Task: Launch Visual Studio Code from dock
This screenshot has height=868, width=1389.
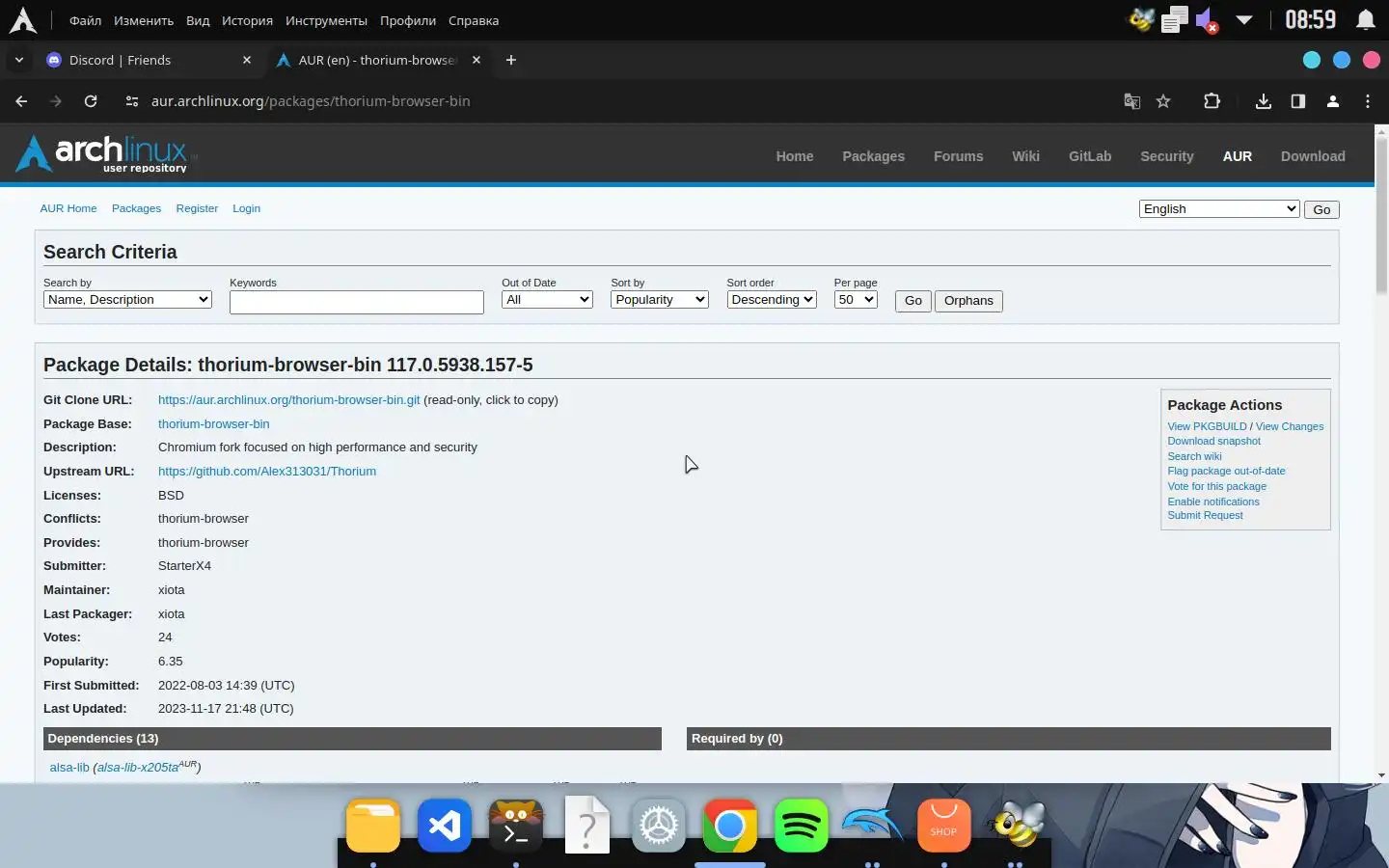Action: click(x=444, y=826)
